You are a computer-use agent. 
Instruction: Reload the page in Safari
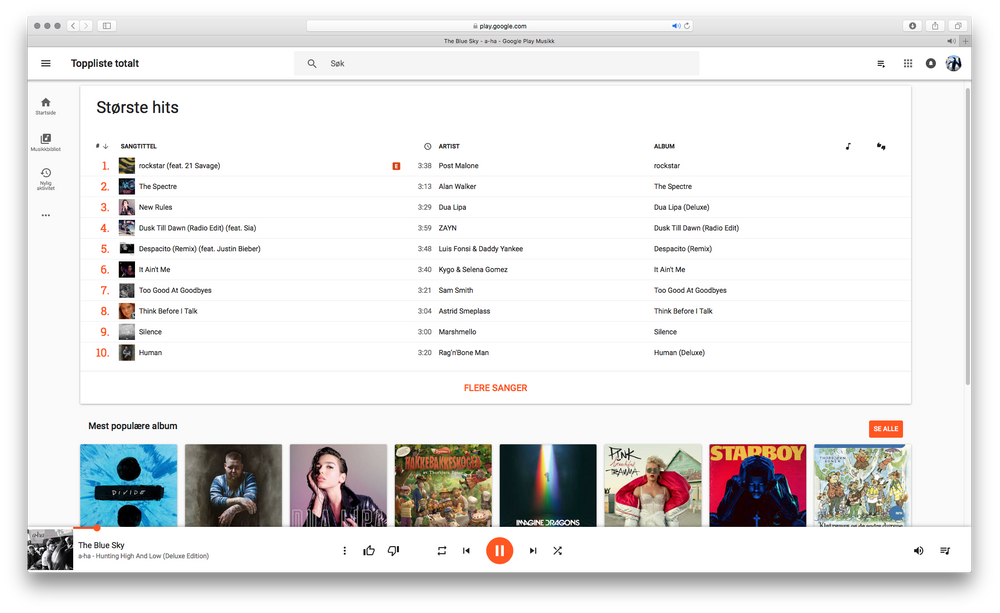point(687,26)
